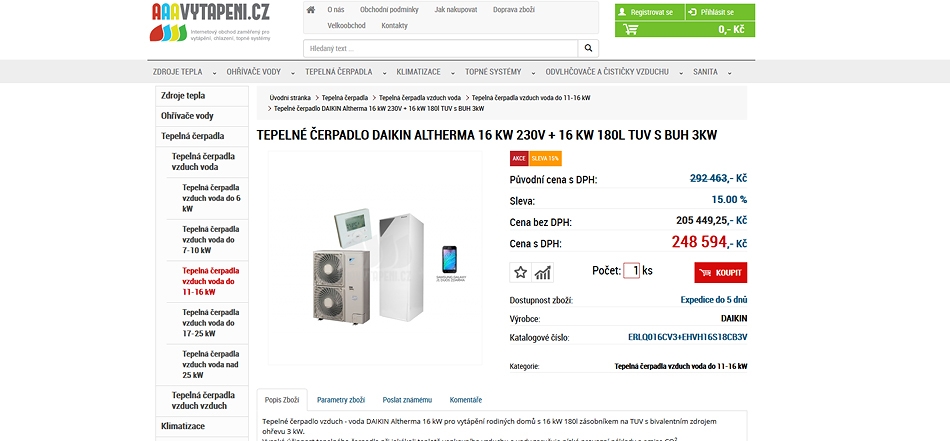The width and height of the screenshot is (950, 441).
Task: Open the heat pump product image
Action: pos(375,258)
